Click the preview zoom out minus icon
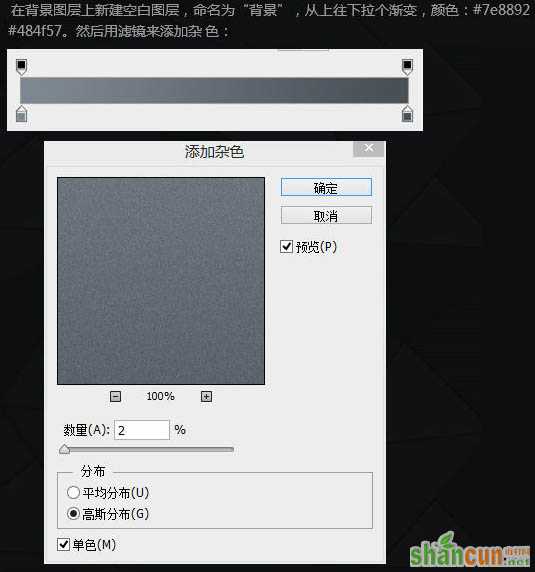Screen dimensions: 535x572 (x=116, y=396)
